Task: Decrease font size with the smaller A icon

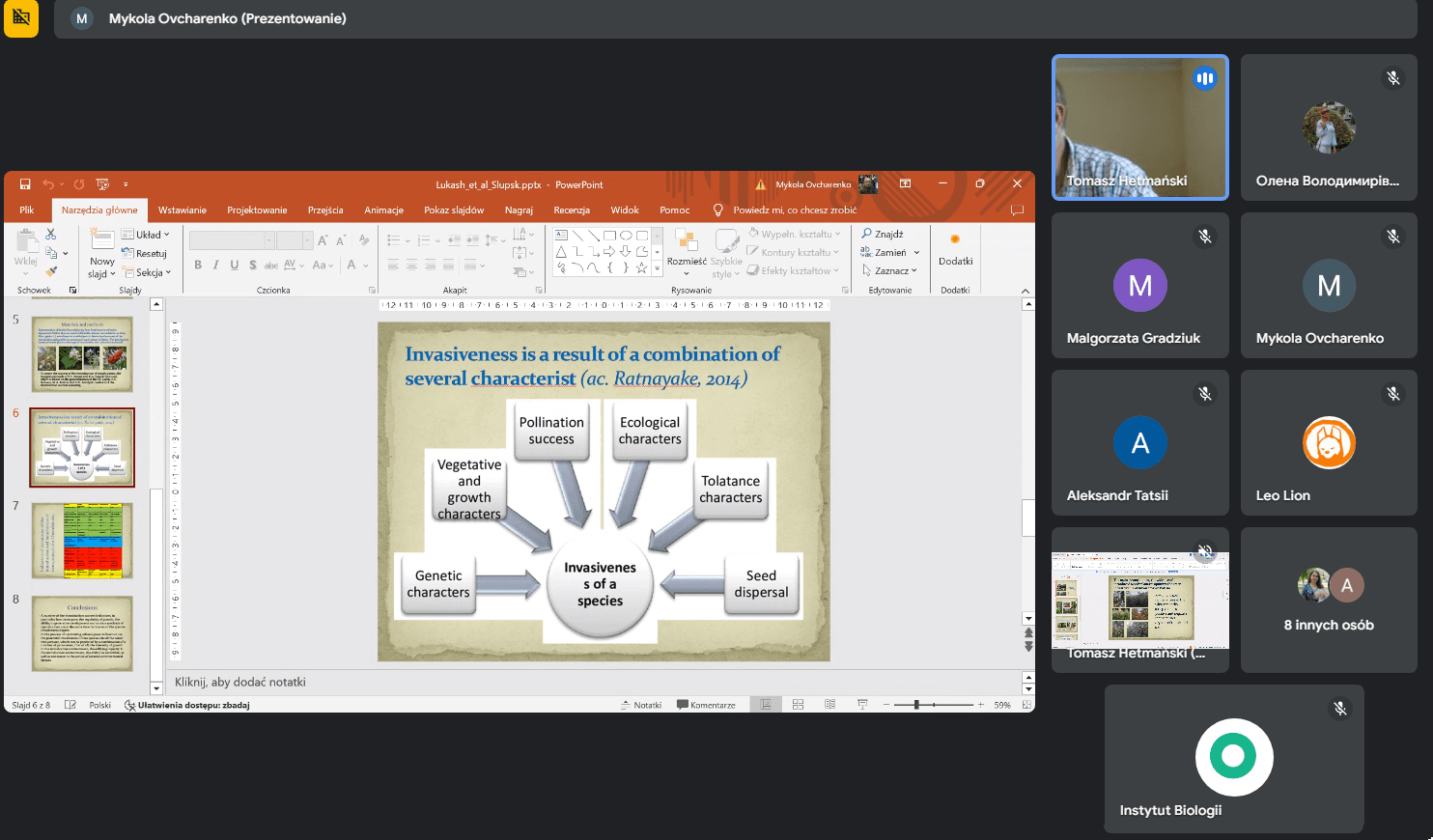Action: [x=341, y=240]
